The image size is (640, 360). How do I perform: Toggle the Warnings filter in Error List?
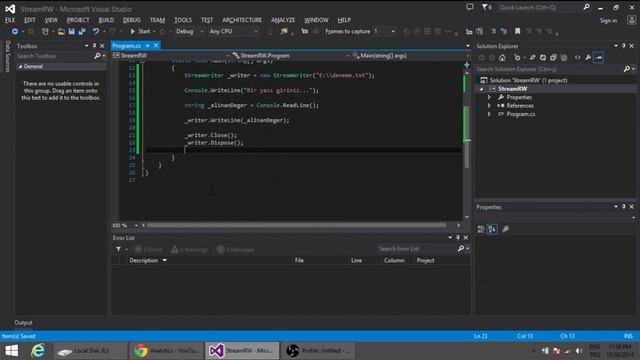point(190,249)
